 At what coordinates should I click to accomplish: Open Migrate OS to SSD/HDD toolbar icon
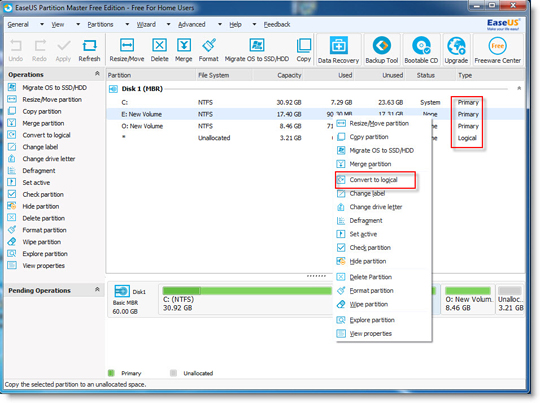tap(257, 50)
